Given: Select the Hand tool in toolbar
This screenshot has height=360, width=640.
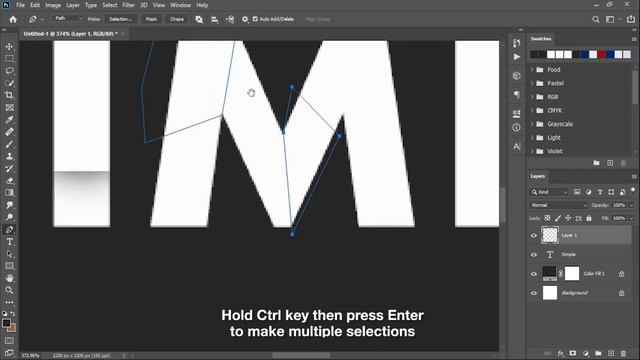Looking at the screenshot, I should [x=9, y=278].
